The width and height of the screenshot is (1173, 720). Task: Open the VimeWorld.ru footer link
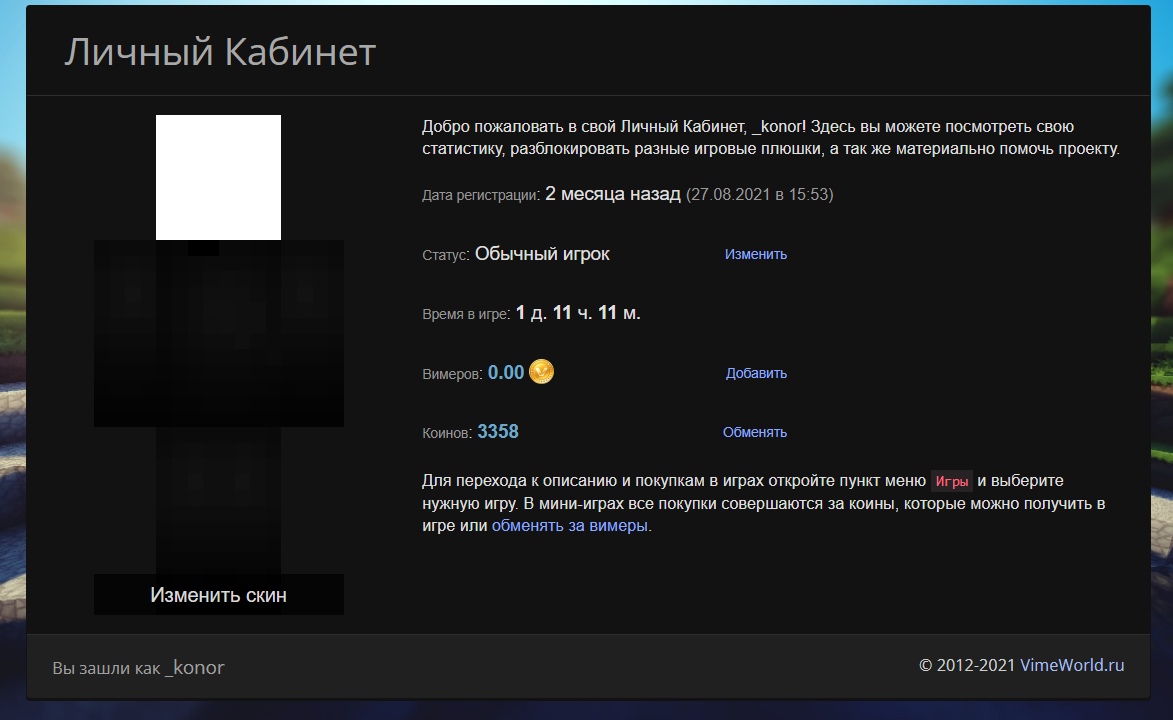(x=1073, y=665)
